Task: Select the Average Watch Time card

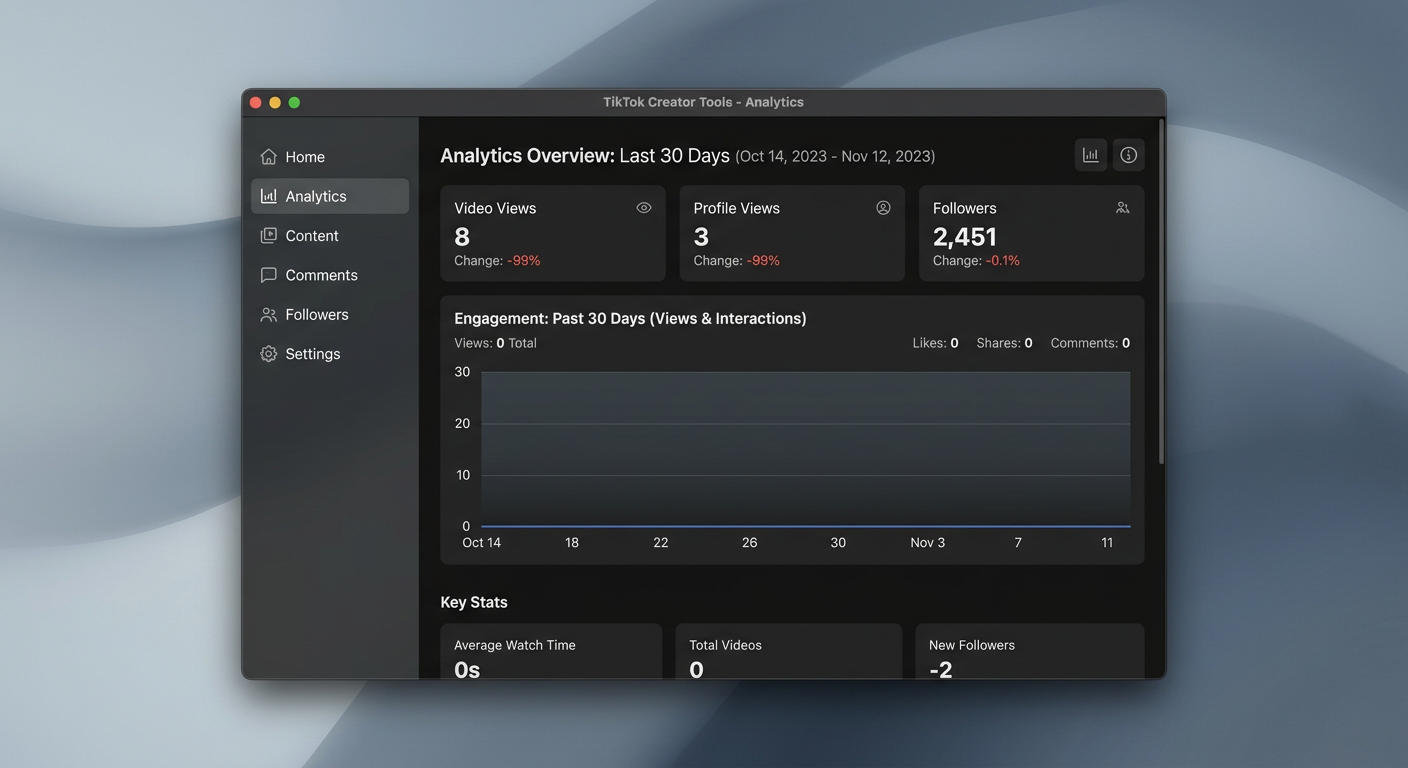Action: [551, 652]
